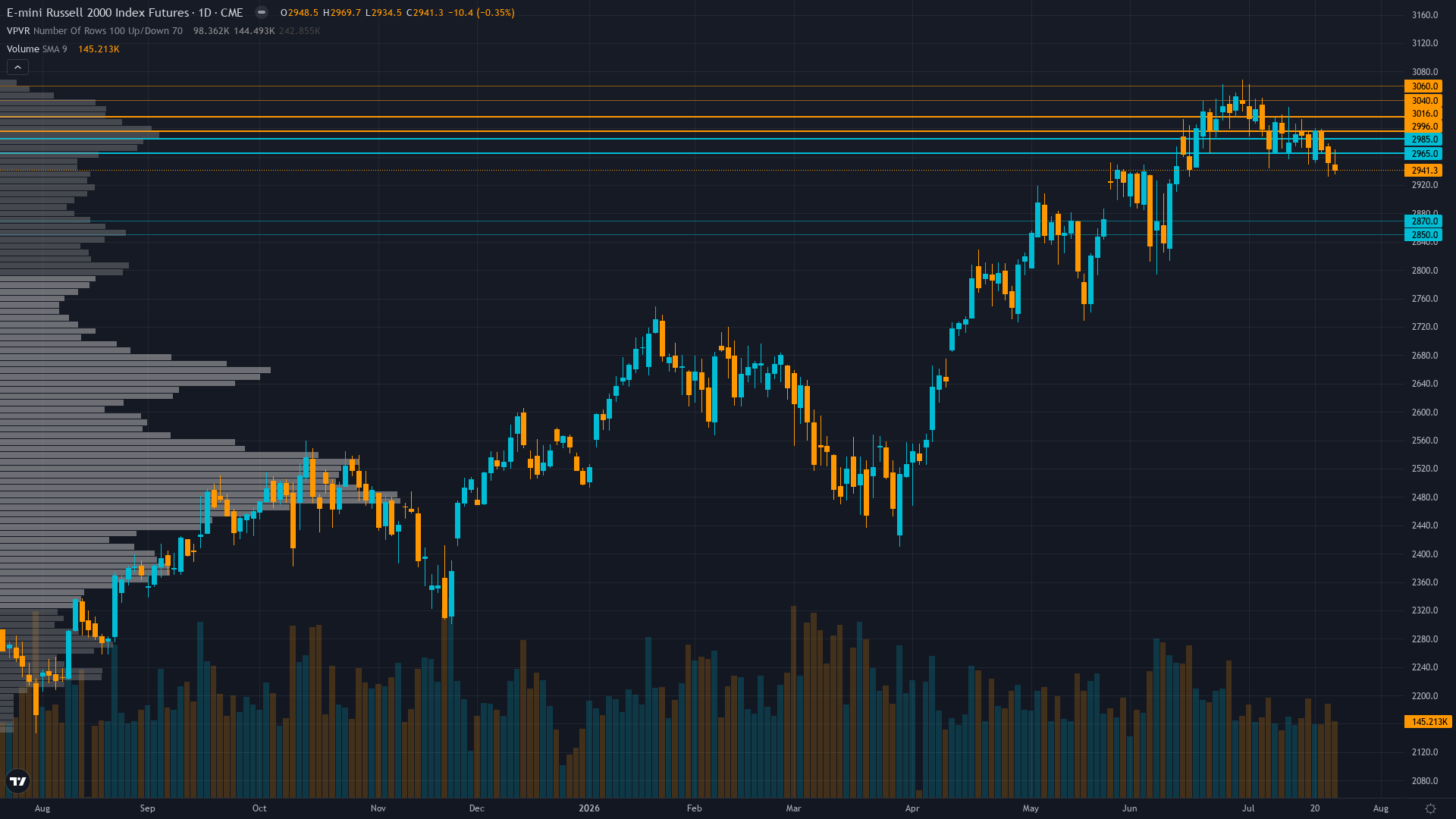Screen dimensions: 1456x819
Task: Click the TradingView logo icon
Action: coord(17,781)
